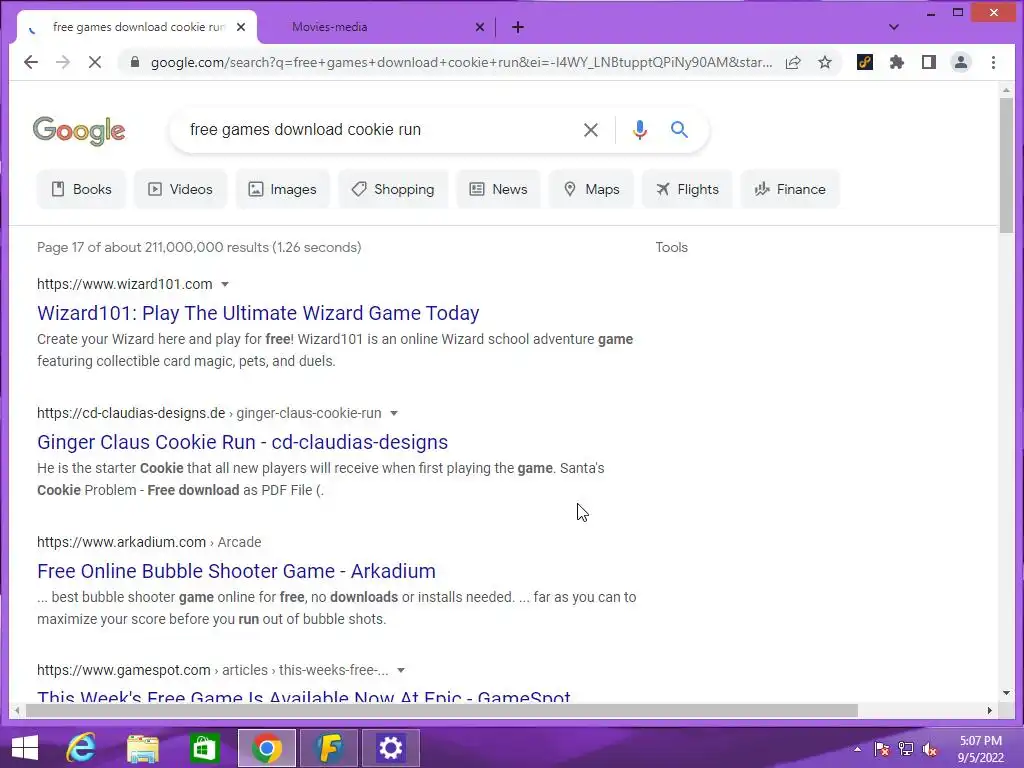Click the https://www.arkadium.com › Arcade URL text

click(149, 542)
